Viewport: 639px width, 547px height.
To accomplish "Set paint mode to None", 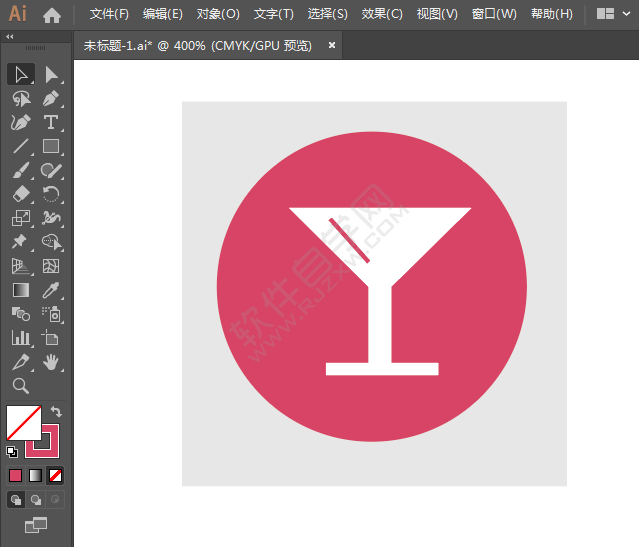I will pyautogui.click(x=57, y=475).
